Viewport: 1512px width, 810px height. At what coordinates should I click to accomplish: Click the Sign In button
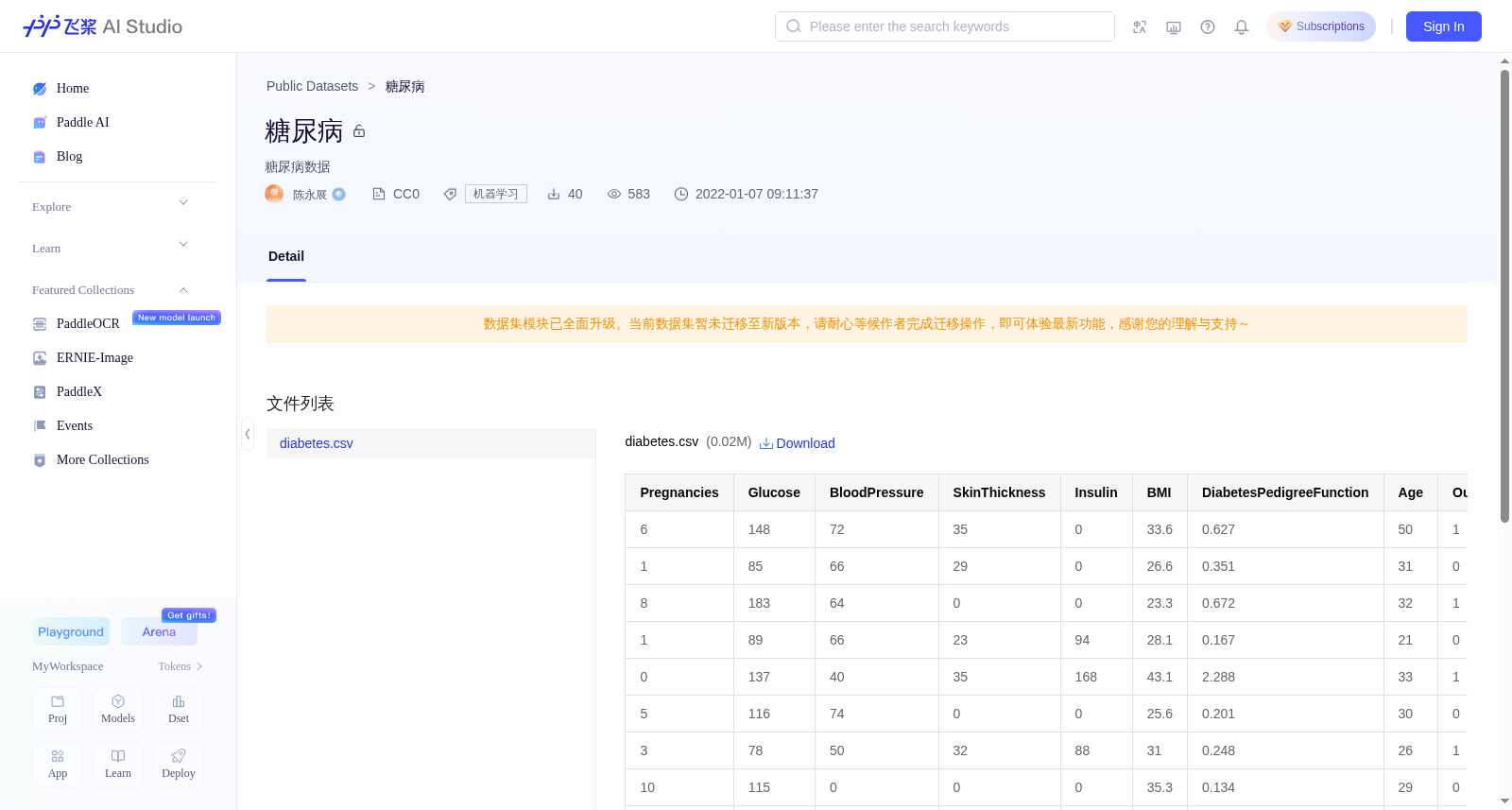[x=1444, y=26]
